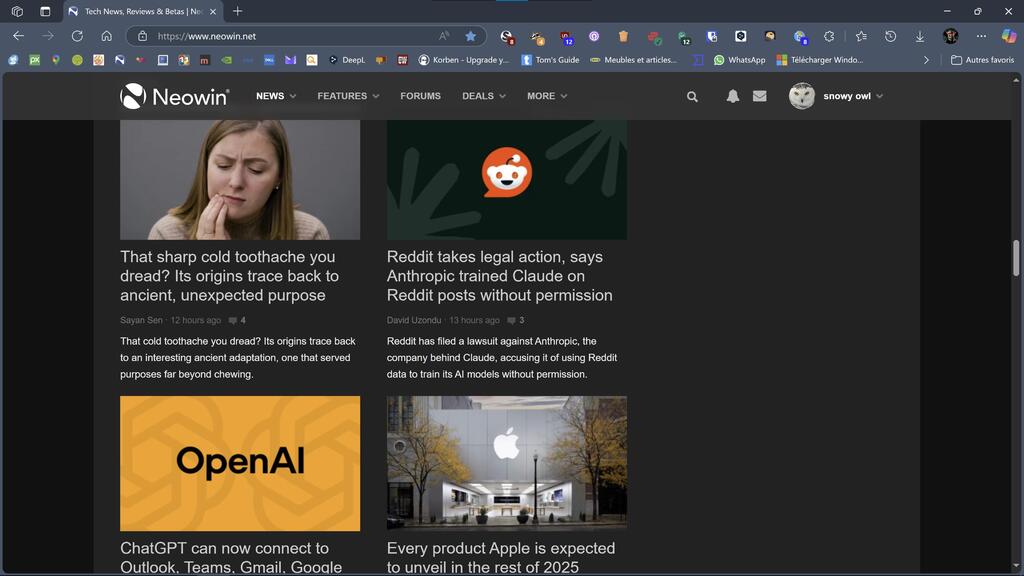The image size is (1024, 576).
Task: Open the FORUMS page
Action: pos(421,96)
